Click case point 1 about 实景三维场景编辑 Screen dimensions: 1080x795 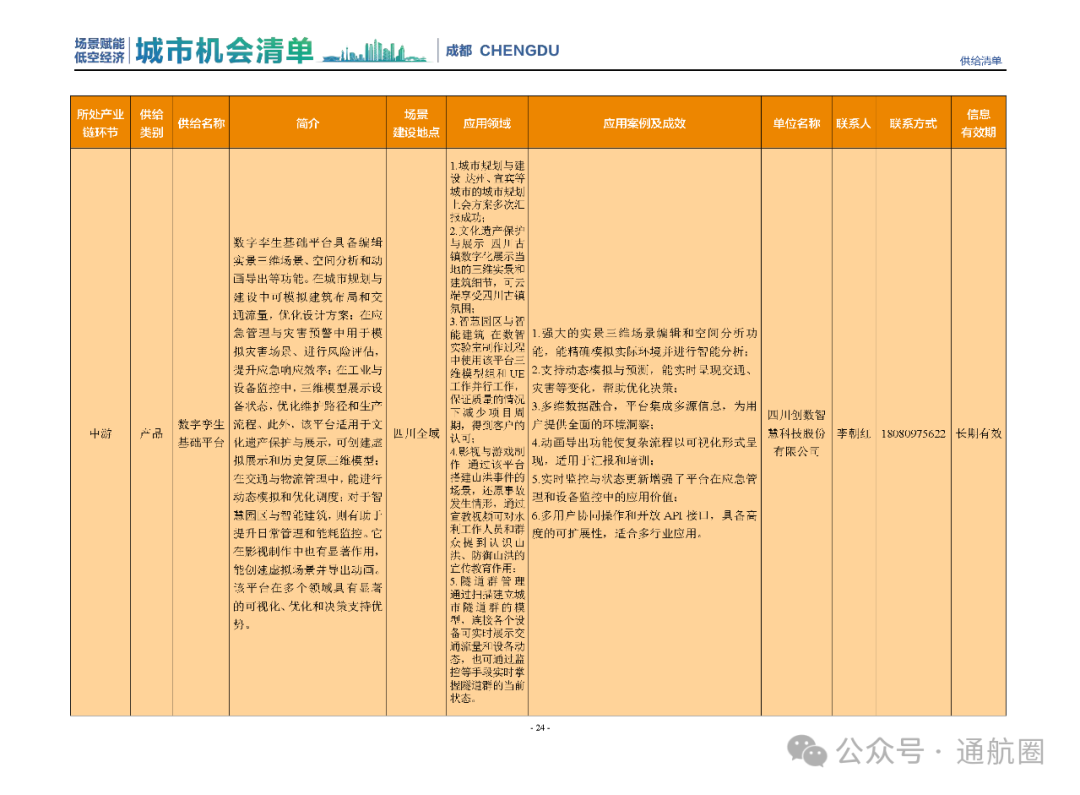[645, 342]
